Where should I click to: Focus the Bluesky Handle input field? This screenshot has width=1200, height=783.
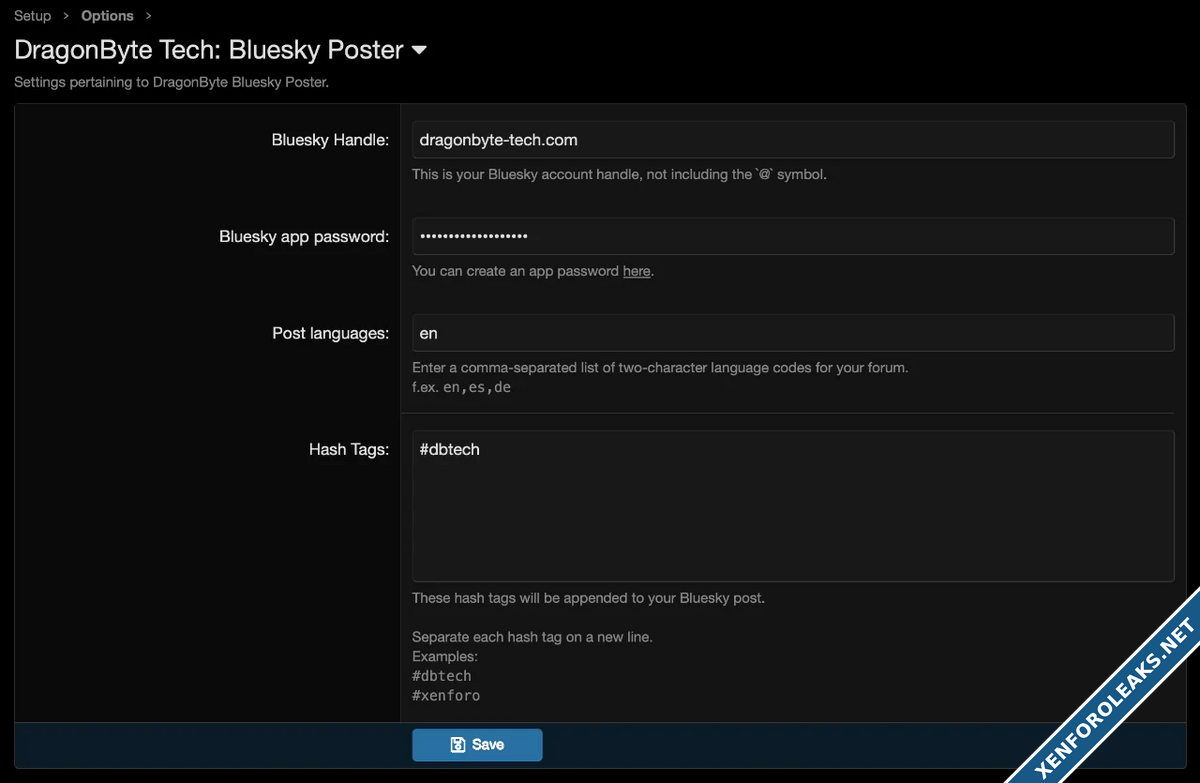[792, 140]
